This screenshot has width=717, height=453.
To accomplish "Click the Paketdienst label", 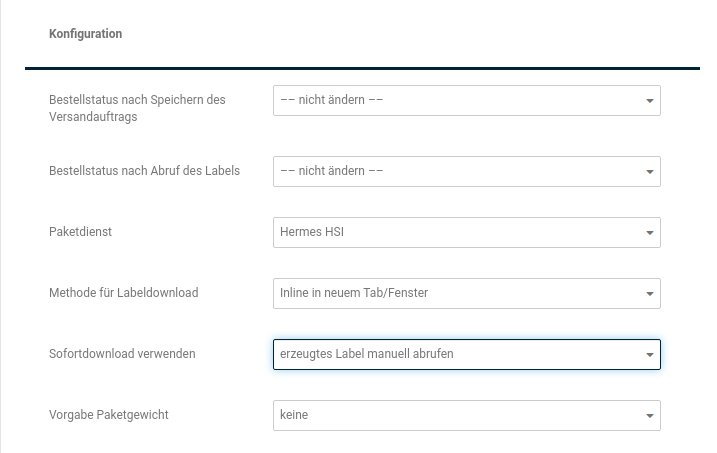I will [x=80, y=232].
